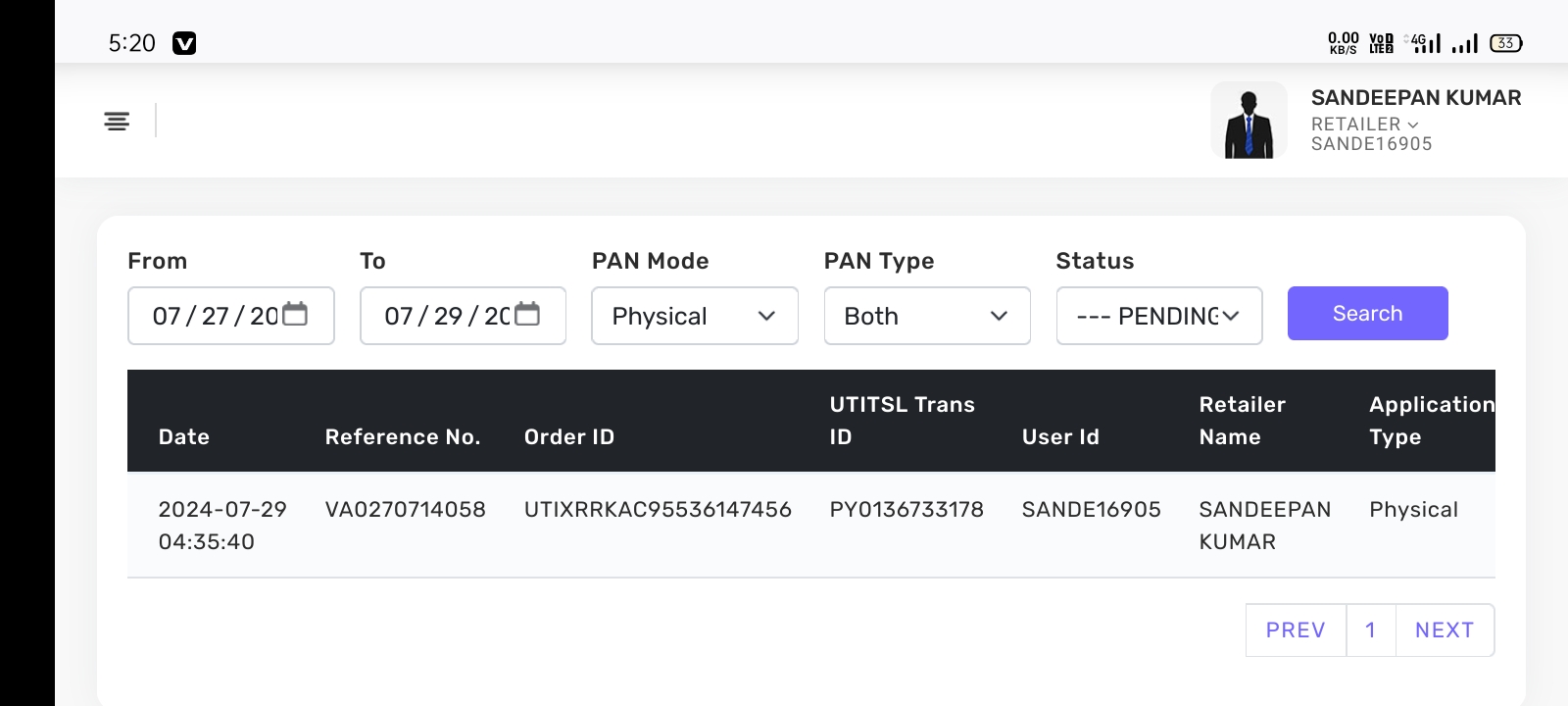Click the Search button
1568x706 pixels.
1367,314
